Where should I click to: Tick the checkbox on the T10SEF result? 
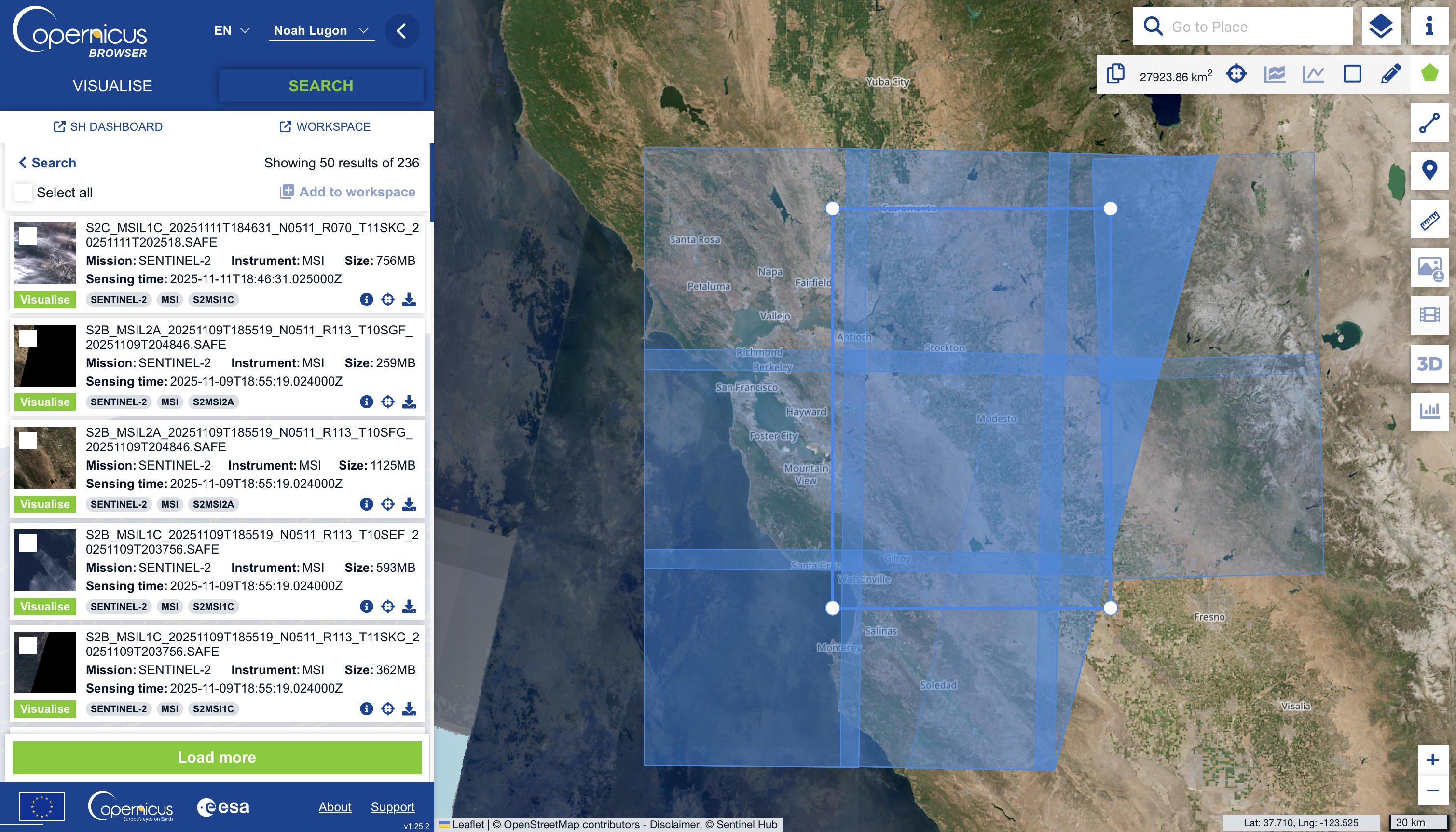[x=28, y=543]
